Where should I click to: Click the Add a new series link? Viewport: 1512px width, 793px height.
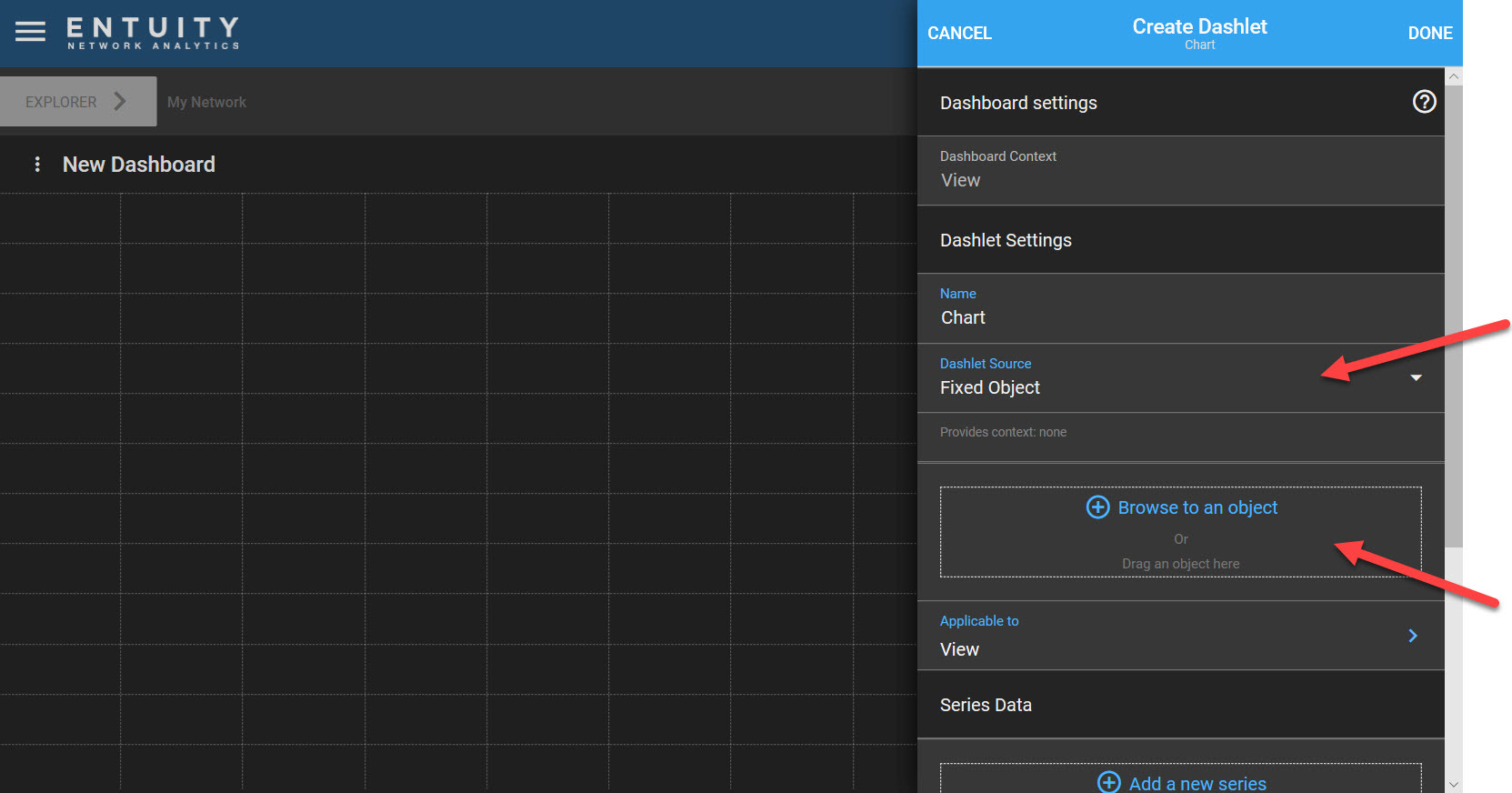pyautogui.click(x=1197, y=783)
